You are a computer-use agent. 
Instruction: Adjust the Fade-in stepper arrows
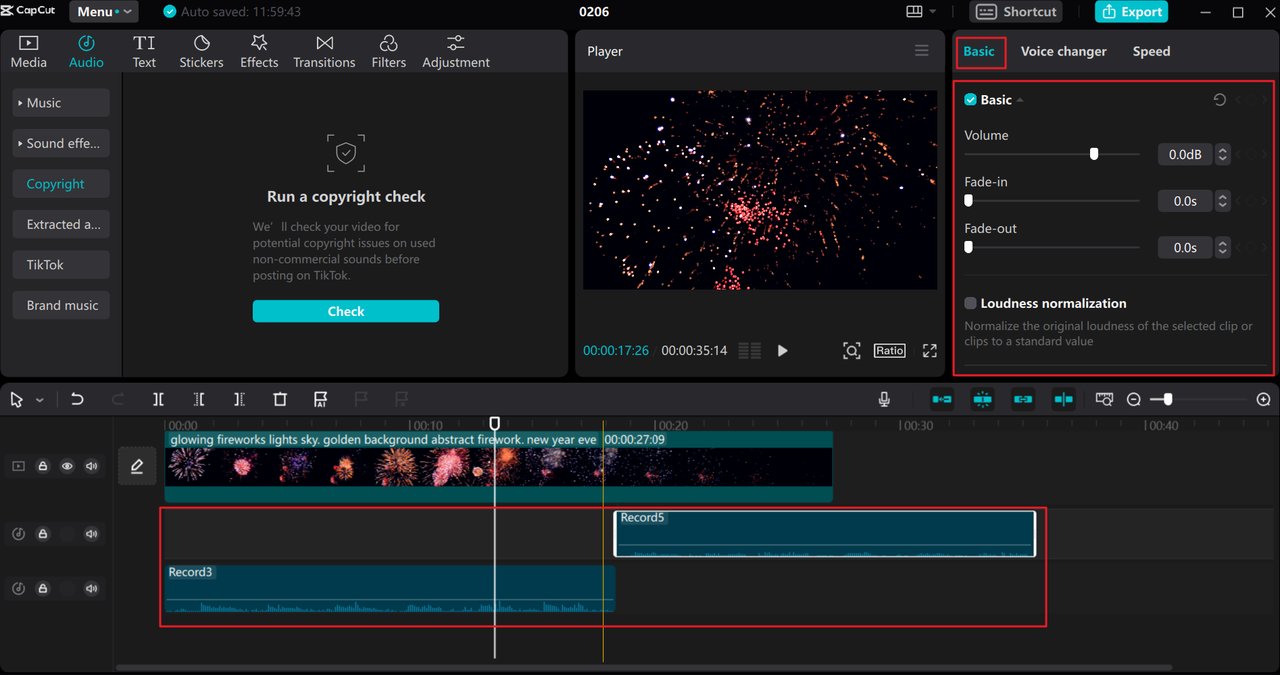click(x=1222, y=201)
